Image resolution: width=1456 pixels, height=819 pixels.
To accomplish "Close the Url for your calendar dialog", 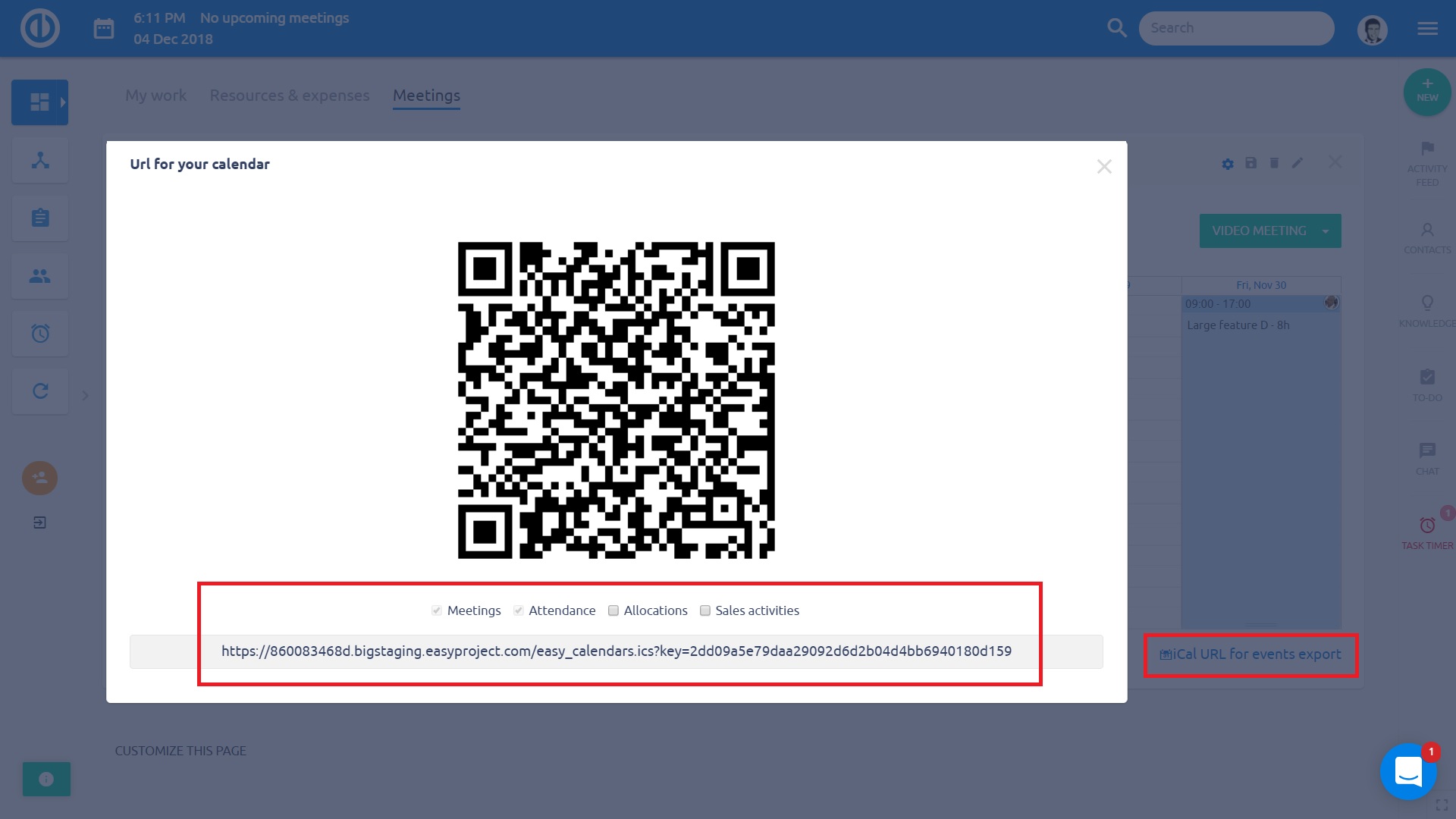I will (1104, 166).
